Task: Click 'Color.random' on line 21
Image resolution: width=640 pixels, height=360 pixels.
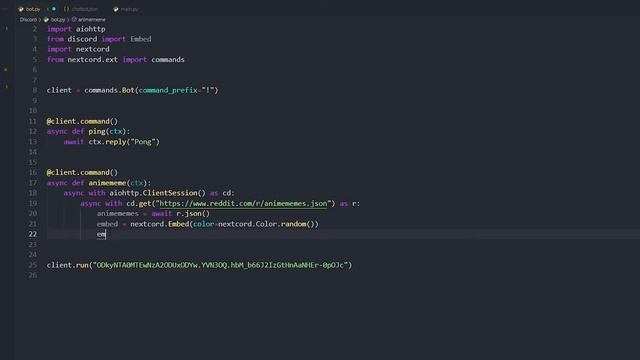Action: pos(281,224)
